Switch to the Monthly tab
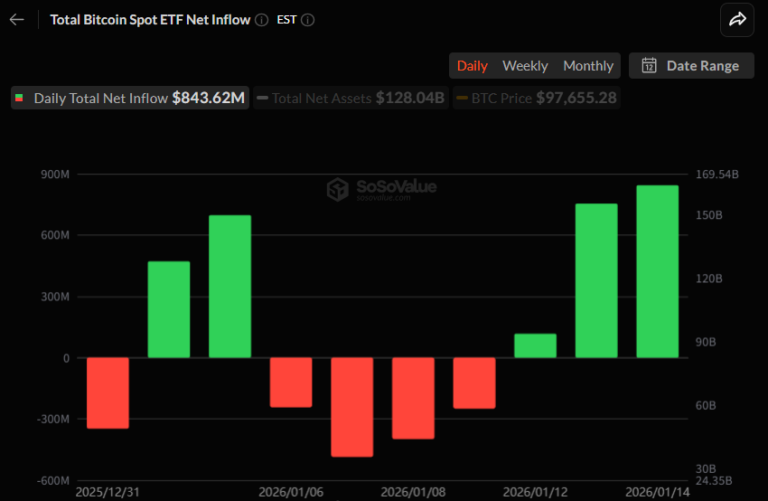 pos(588,66)
